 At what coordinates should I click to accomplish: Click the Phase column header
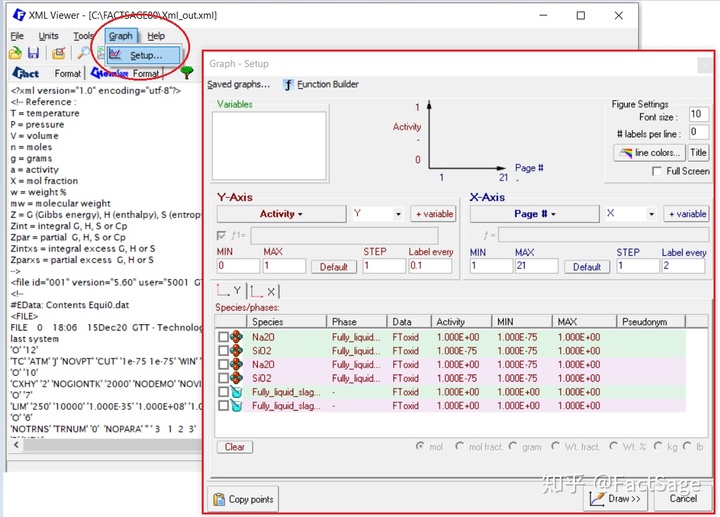pos(356,321)
